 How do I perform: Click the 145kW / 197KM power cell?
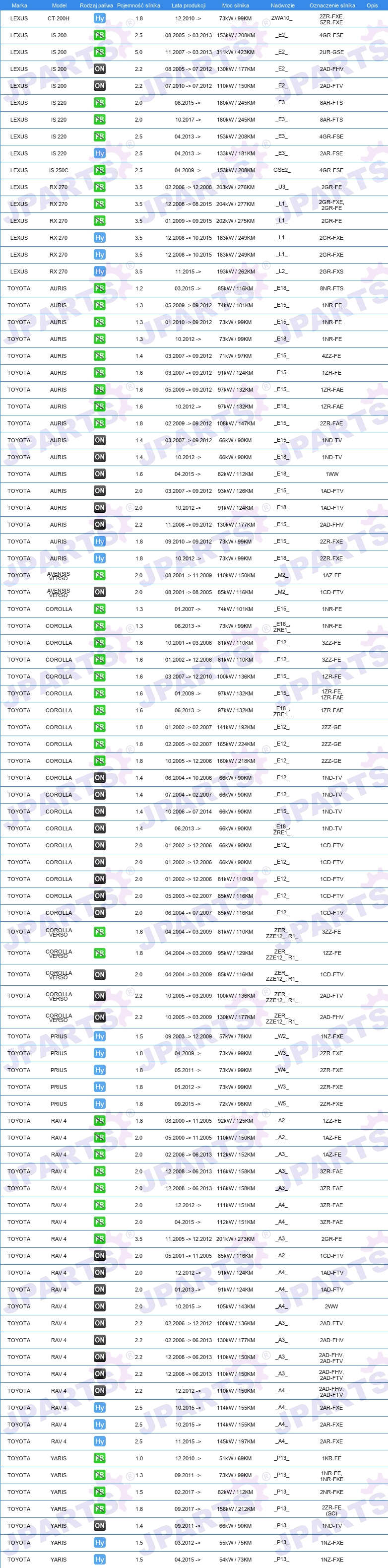tap(235, 1441)
